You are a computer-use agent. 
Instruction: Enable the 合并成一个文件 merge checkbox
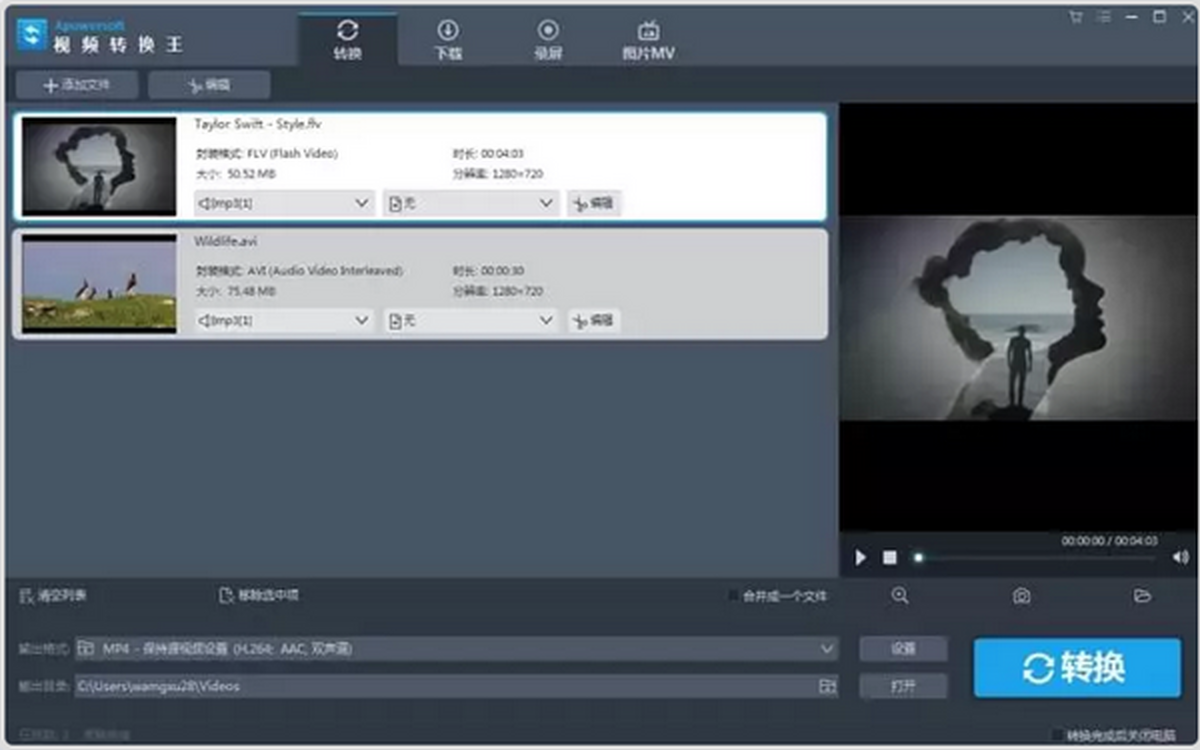(734, 596)
